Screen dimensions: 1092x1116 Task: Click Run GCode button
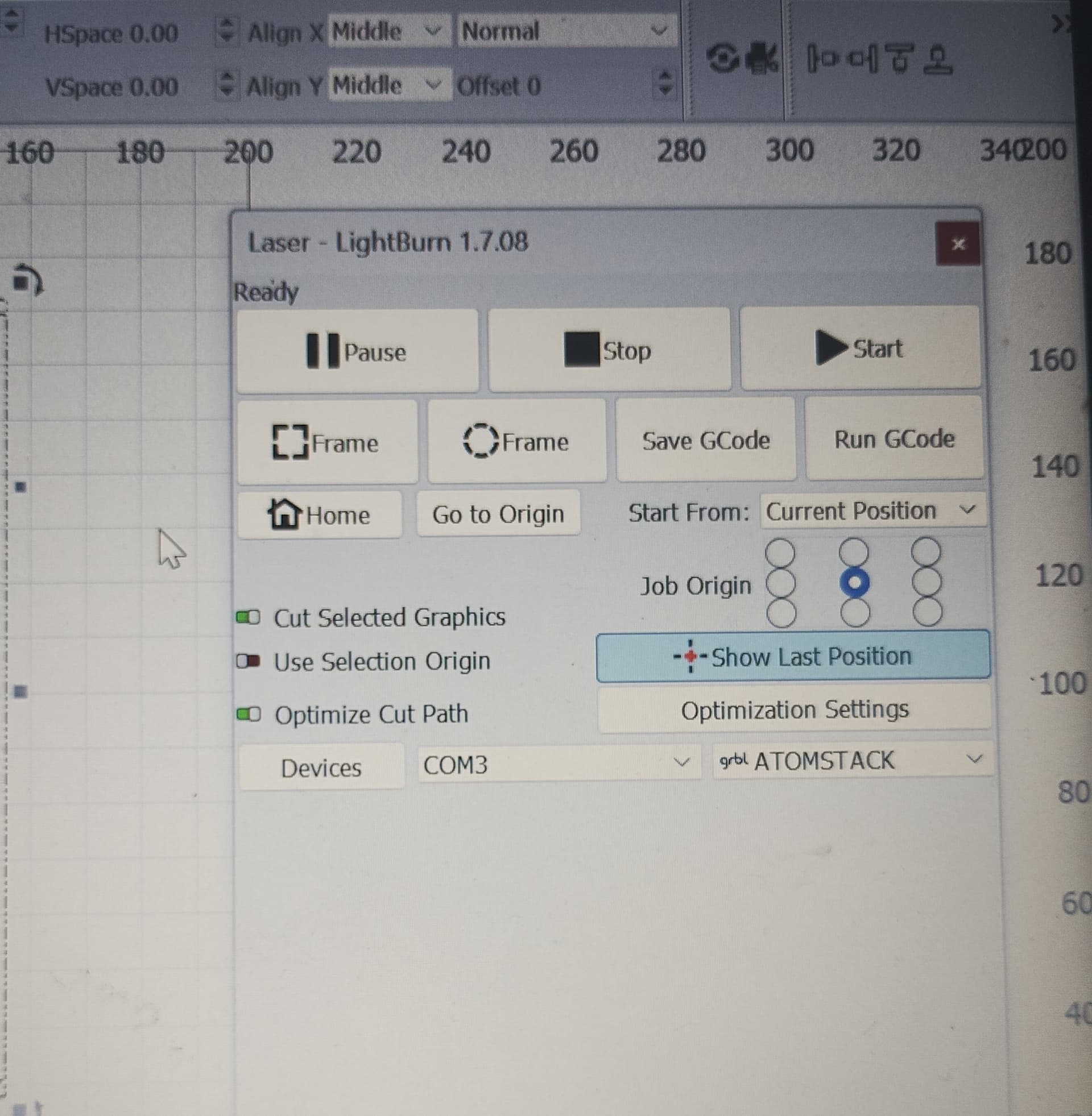(894, 438)
